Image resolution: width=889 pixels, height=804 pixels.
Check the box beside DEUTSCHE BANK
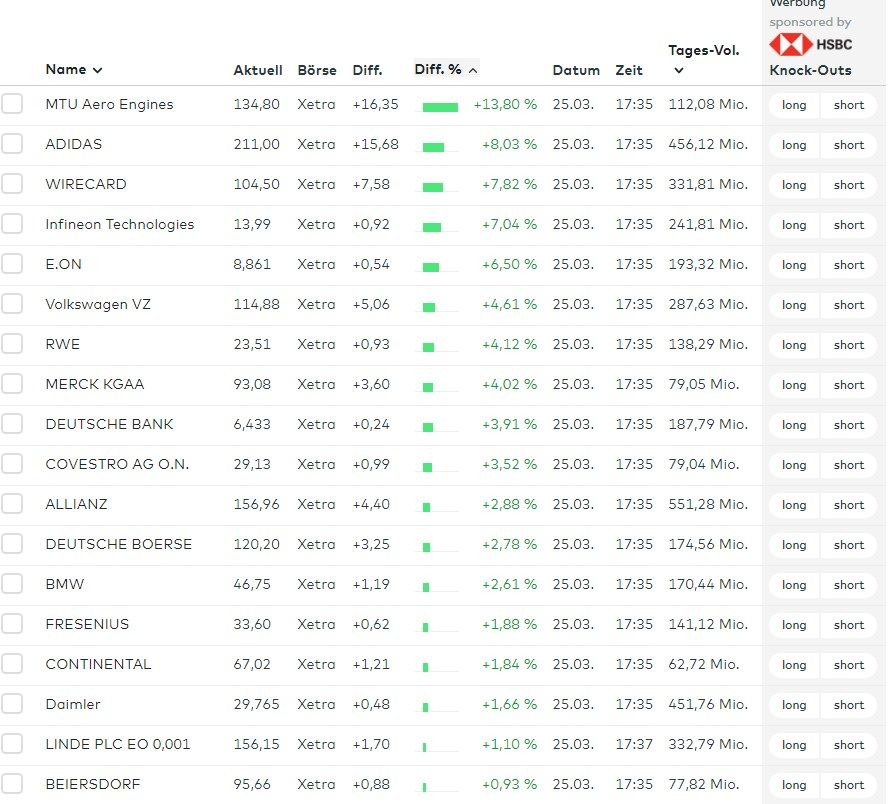12,424
